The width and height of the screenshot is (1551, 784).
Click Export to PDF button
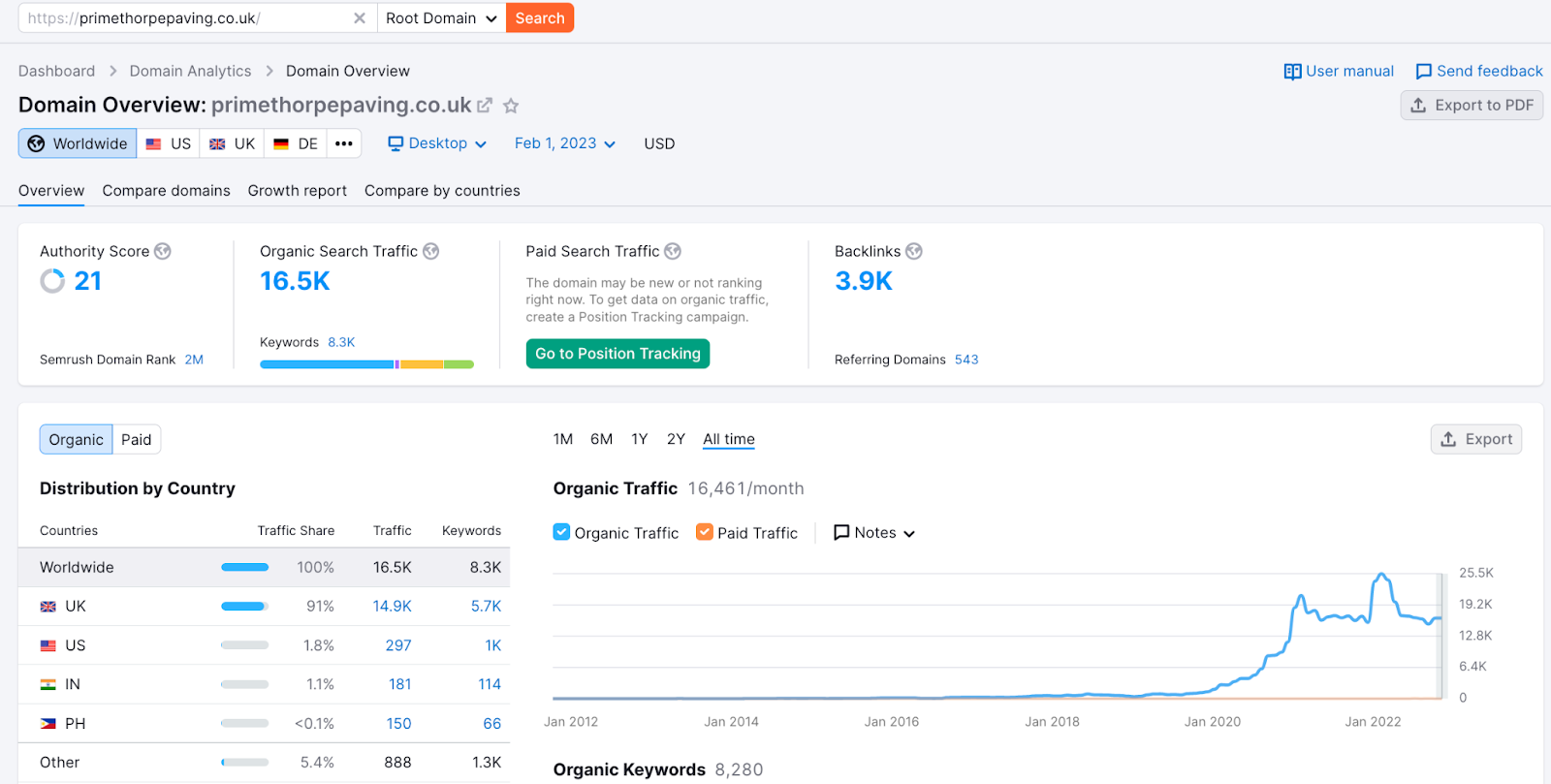pos(1471,105)
